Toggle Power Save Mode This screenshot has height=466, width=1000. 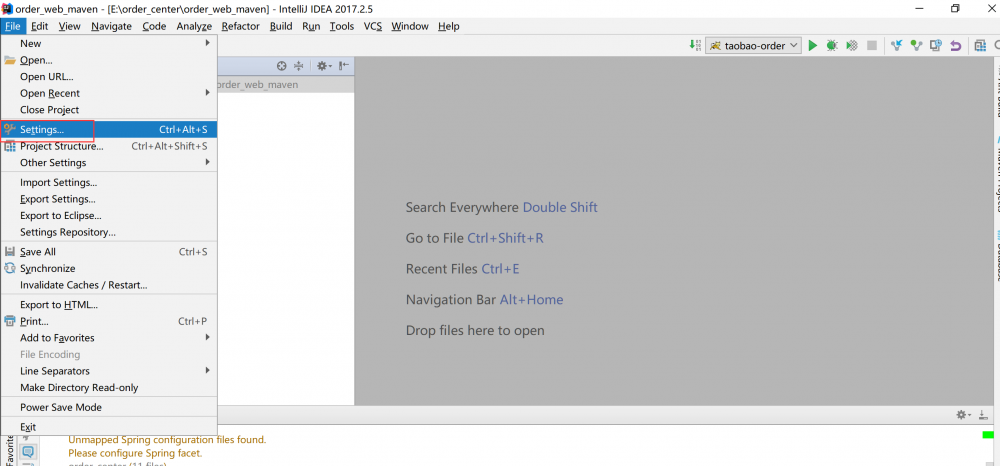tap(109, 407)
